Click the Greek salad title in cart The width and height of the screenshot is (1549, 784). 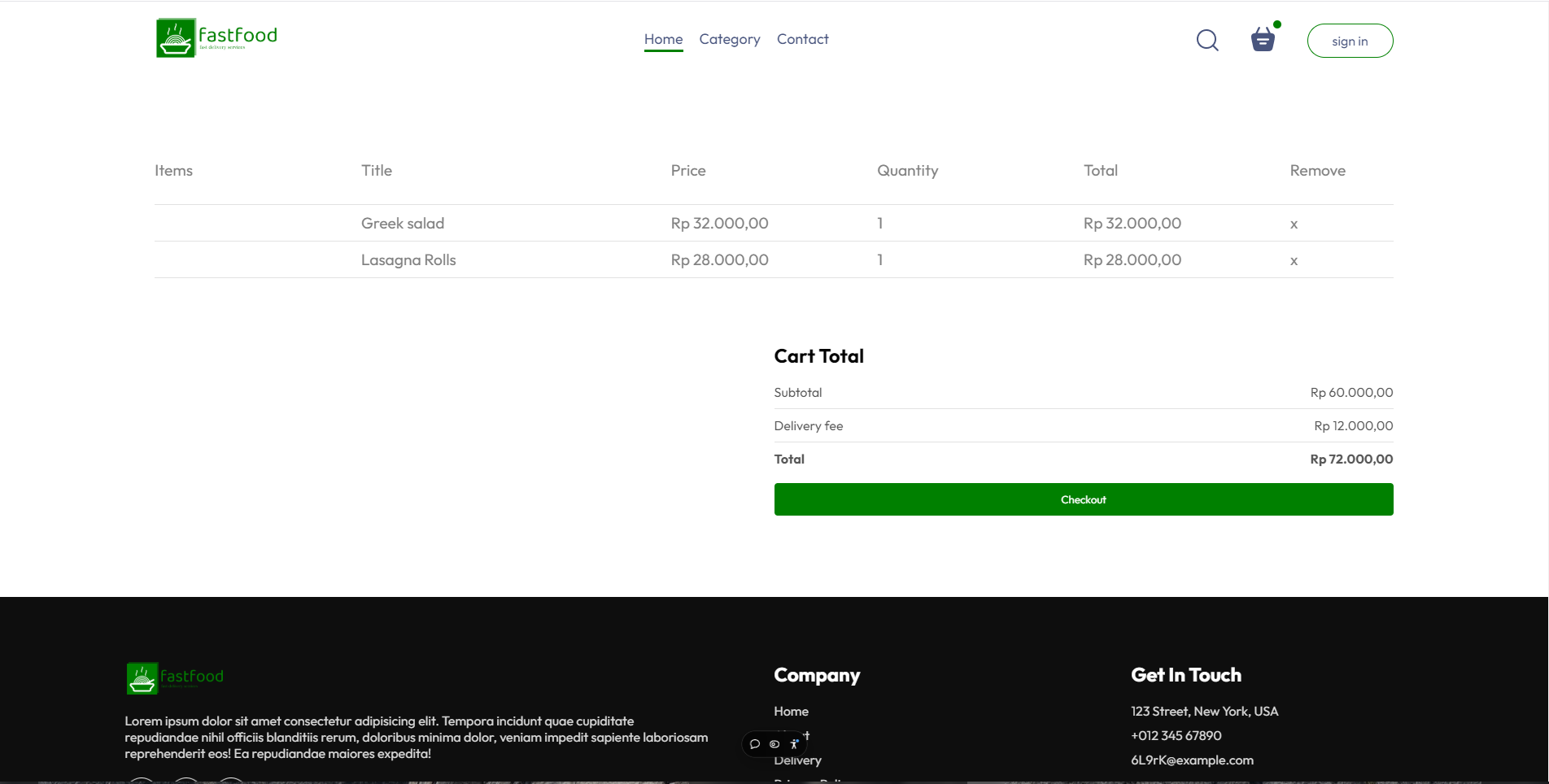(x=403, y=224)
